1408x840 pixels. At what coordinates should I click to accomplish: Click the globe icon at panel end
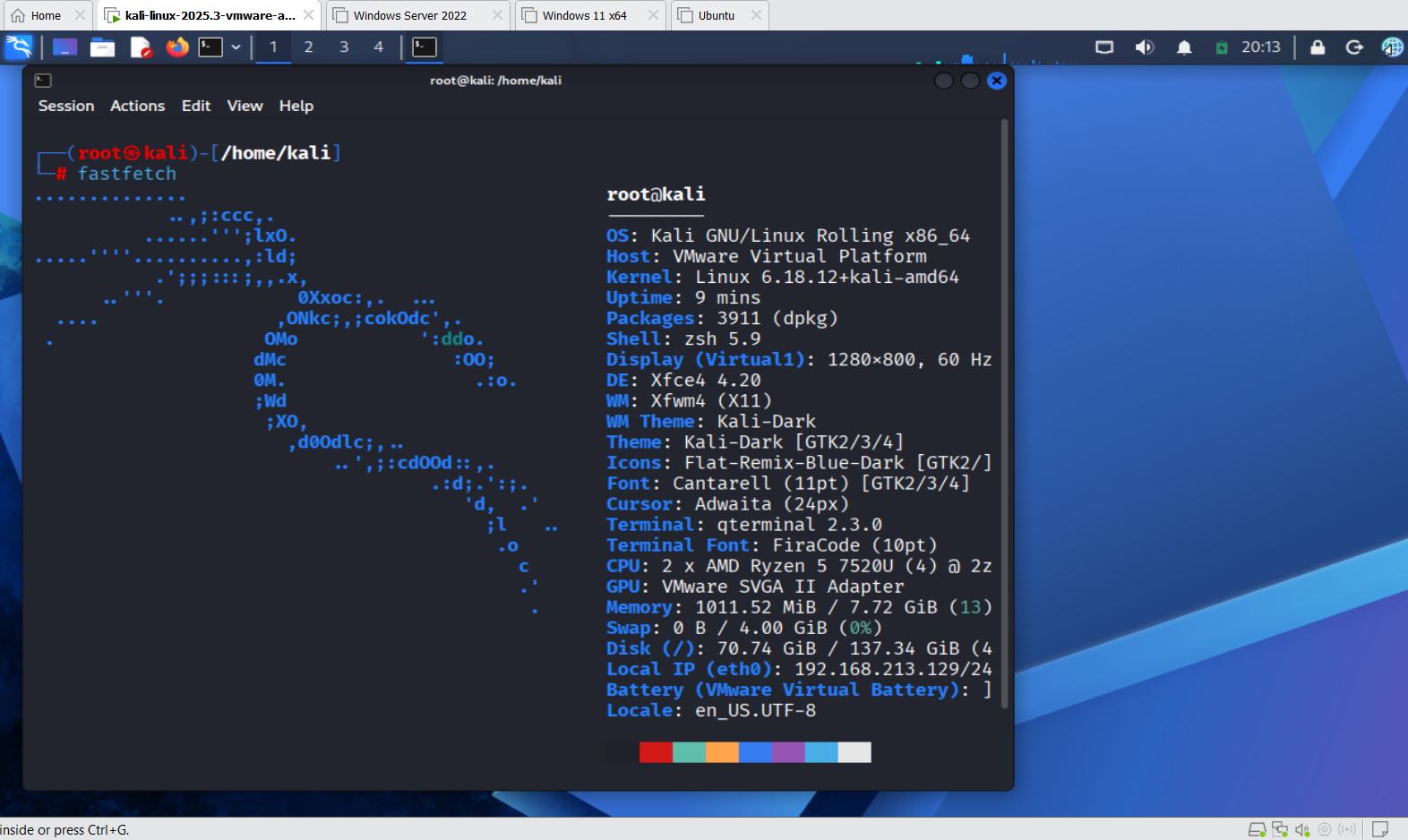tap(1393, 47)
